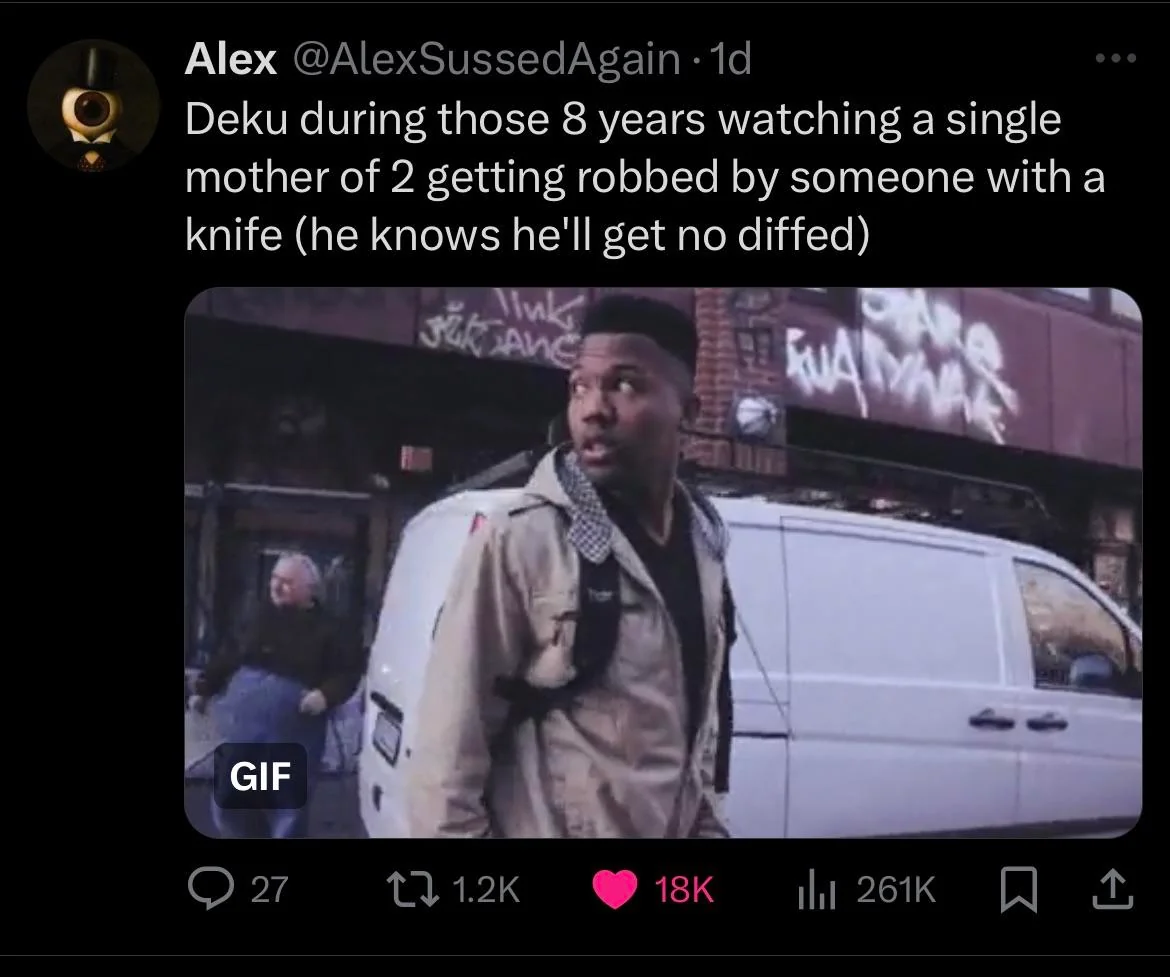The height and width of the screenshot is (977, 1170).
Task: Click the GIF badge on the media
Action: [x=260, y=775]
